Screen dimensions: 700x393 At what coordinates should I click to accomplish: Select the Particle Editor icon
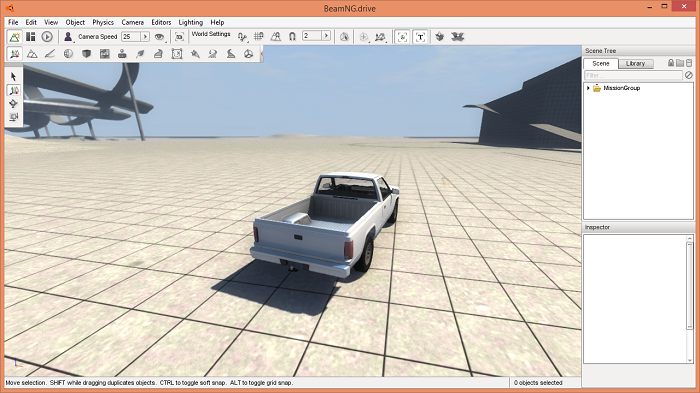(195, 54)
